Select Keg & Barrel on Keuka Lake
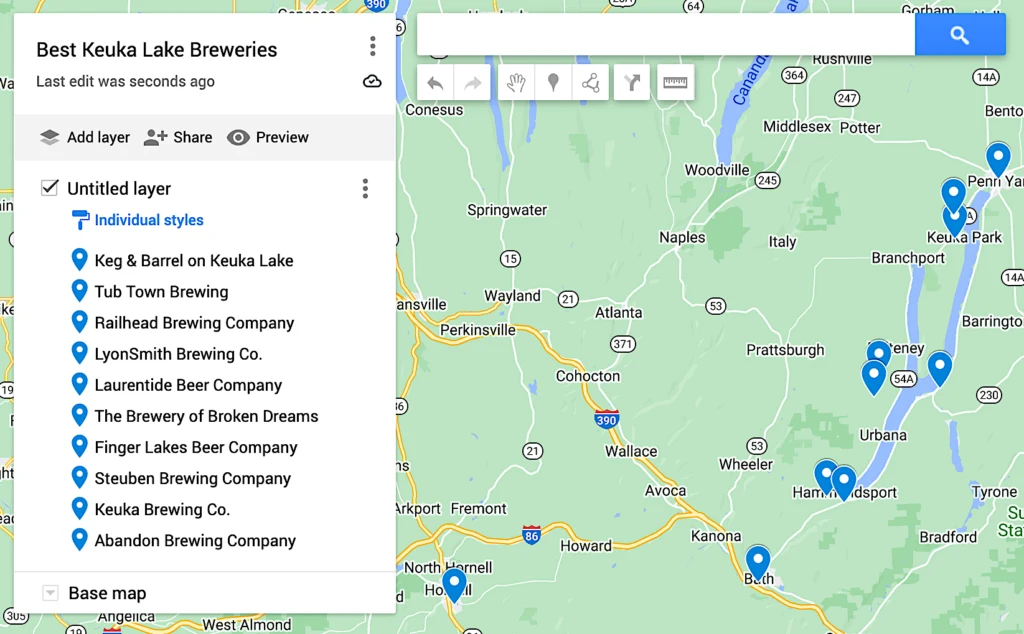Image resolution: width=1024 pixels, height=634 pixels. [x=194, y=261]
